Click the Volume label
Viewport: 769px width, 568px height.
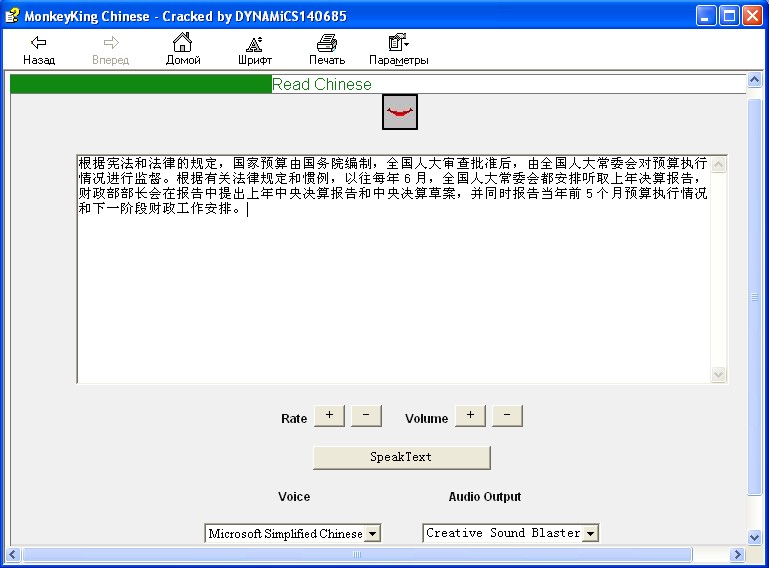[x=426, y=418]
